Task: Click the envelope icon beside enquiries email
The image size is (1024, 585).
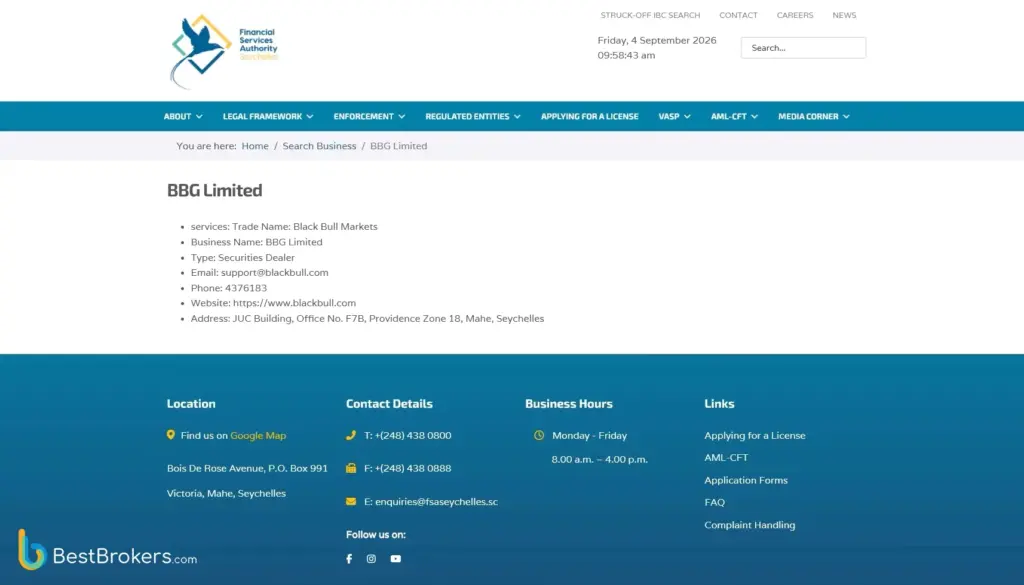Action: 351,501
